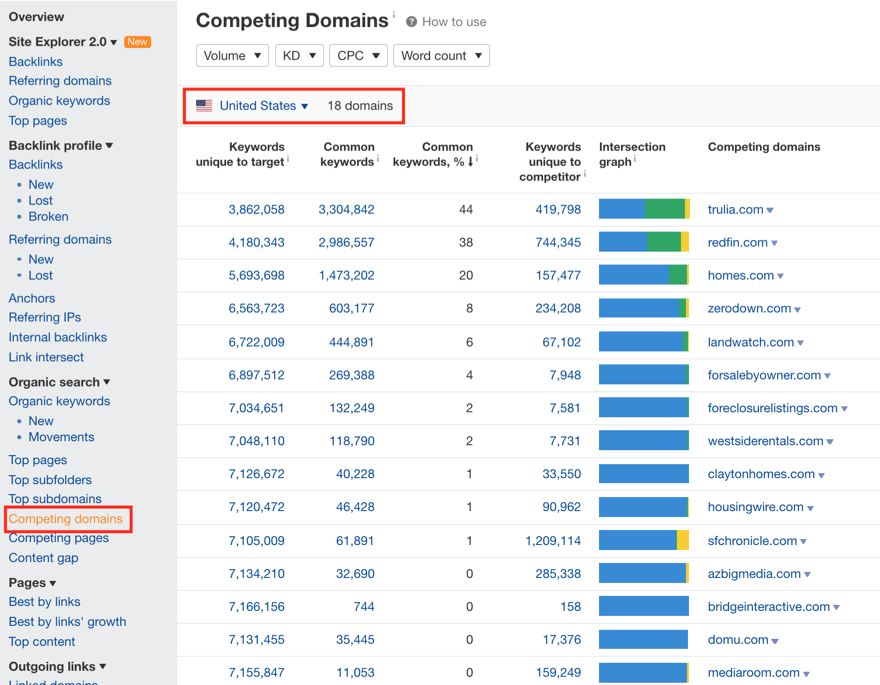Click redfin.com unique-to-competitor value 744,345
The image size is (880, 685).
[558, 242]
